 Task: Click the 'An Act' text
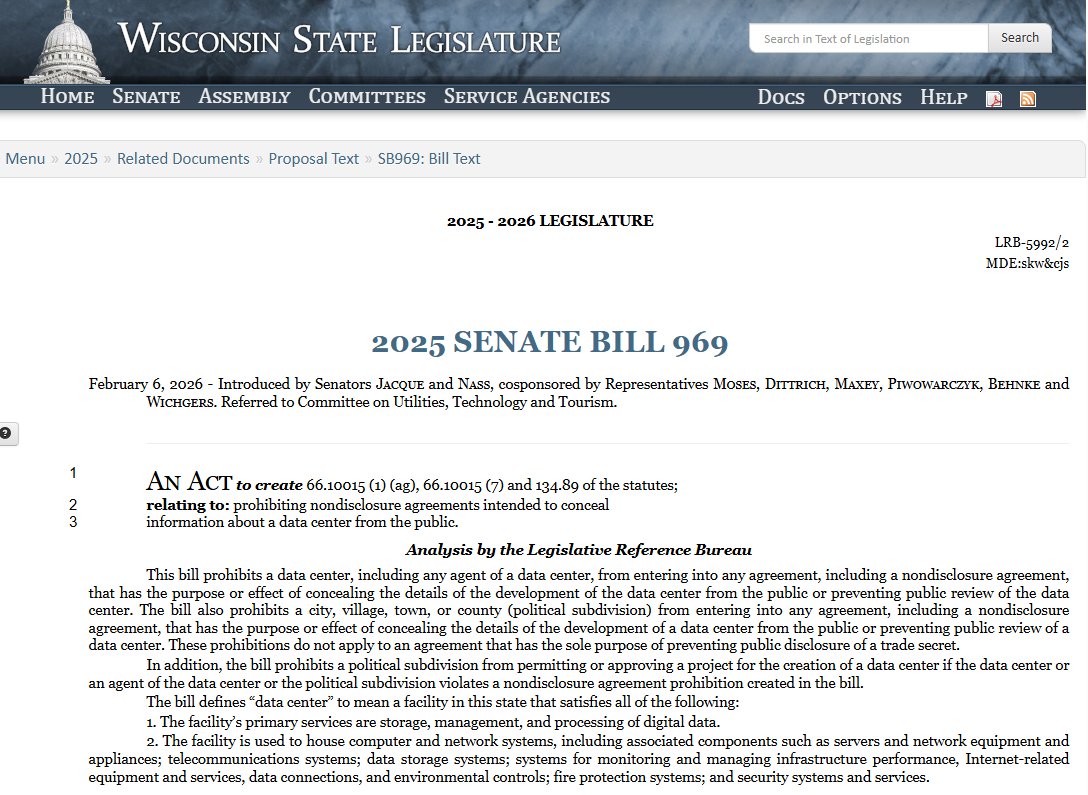click(x=189, y=481)
